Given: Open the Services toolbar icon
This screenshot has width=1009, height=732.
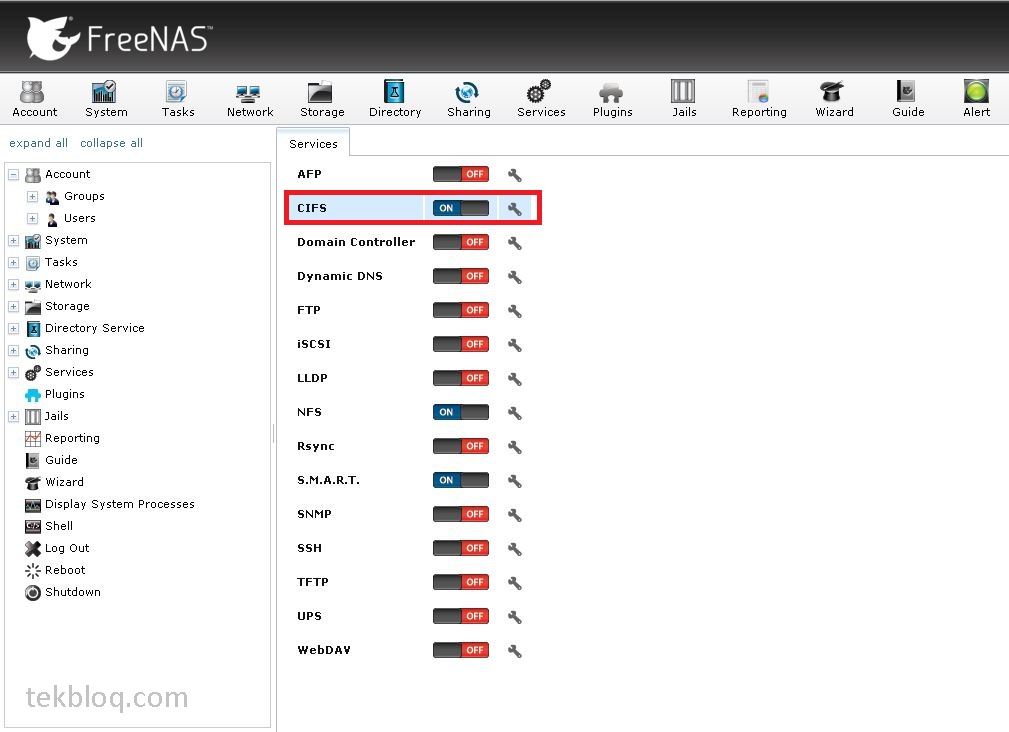Looking at the screenshot, I should 541,98.
